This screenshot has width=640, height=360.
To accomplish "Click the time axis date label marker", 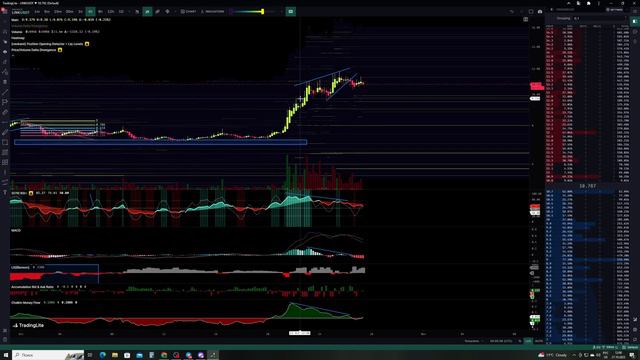I will point(300,333).
